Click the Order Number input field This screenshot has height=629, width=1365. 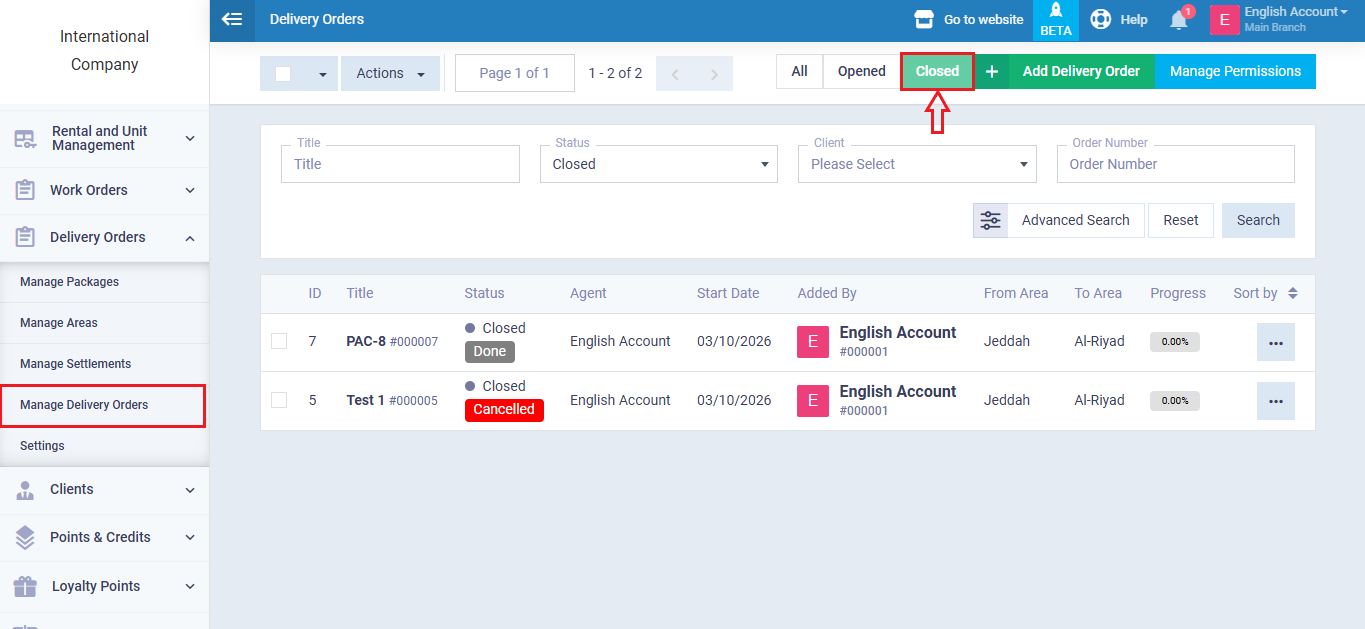pyautogui.click(x=1175, y=164)
